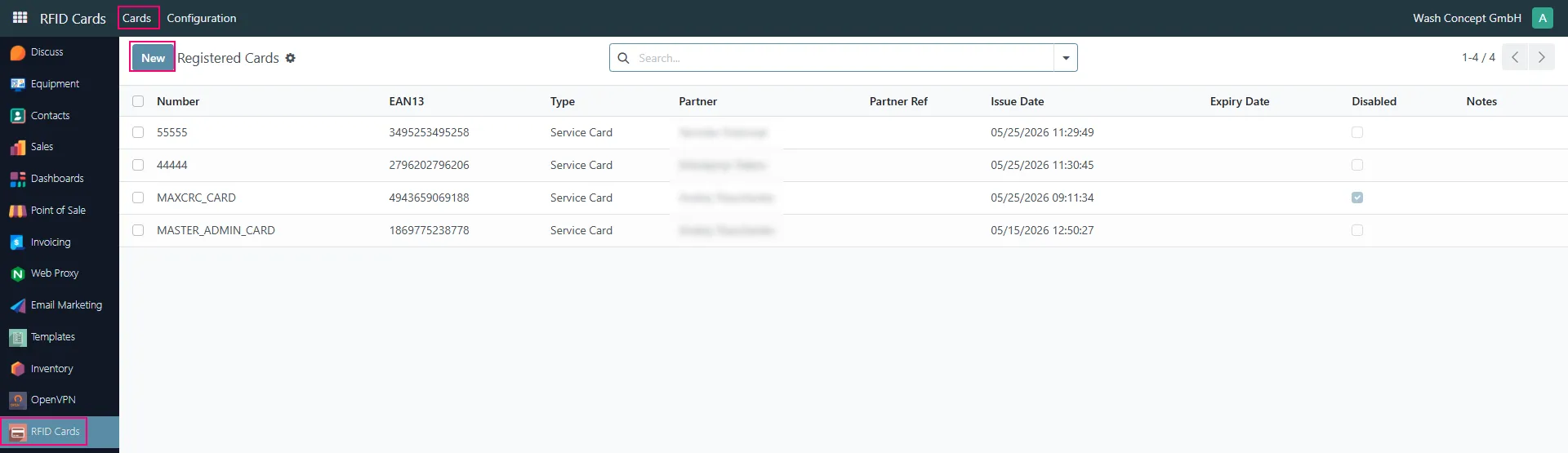The height and width of the screenshot is (453, 1568).
Task: Open Email Marketing app in sidebar
Action: [x=60, y=305]
